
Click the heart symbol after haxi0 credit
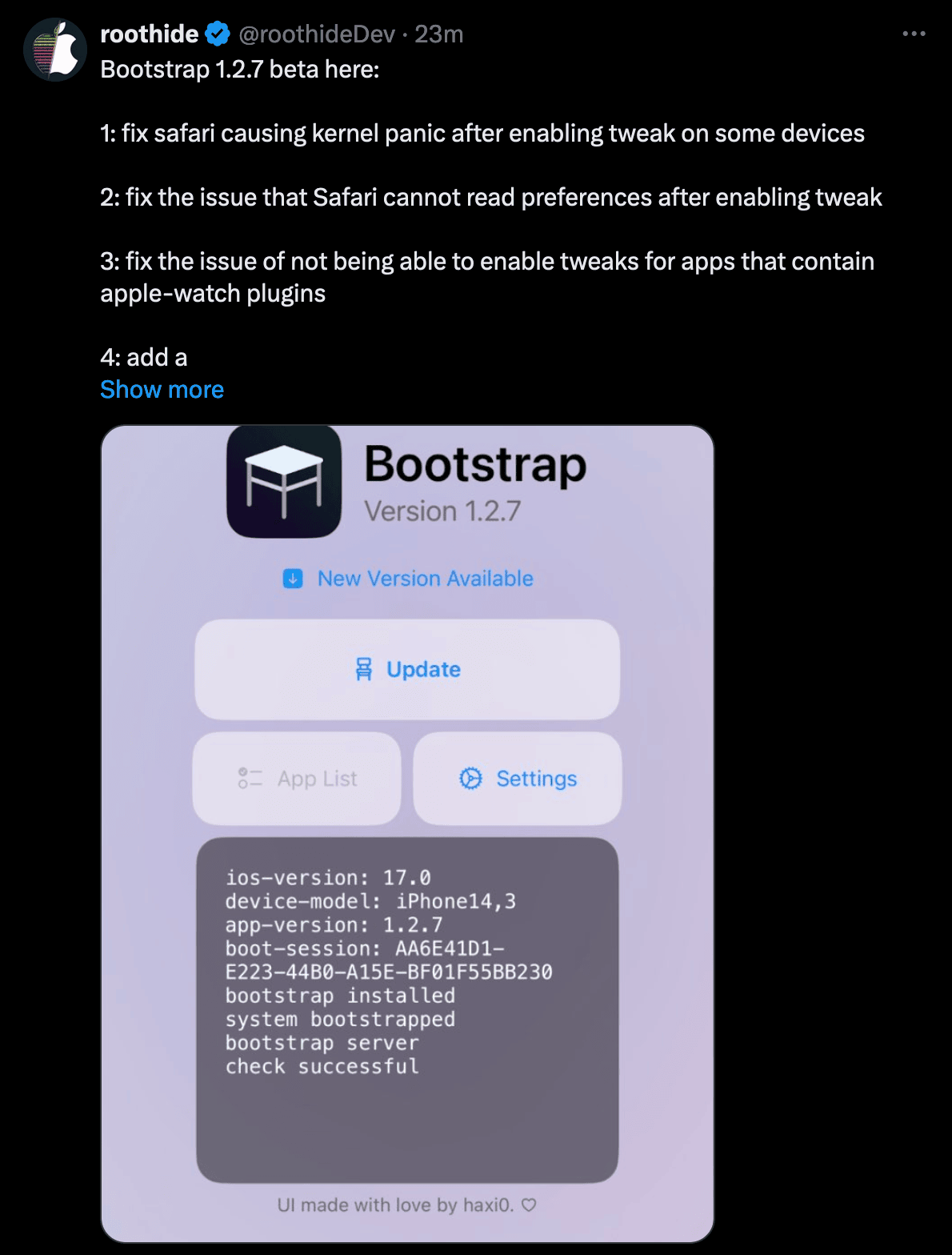click(527, 1204)
